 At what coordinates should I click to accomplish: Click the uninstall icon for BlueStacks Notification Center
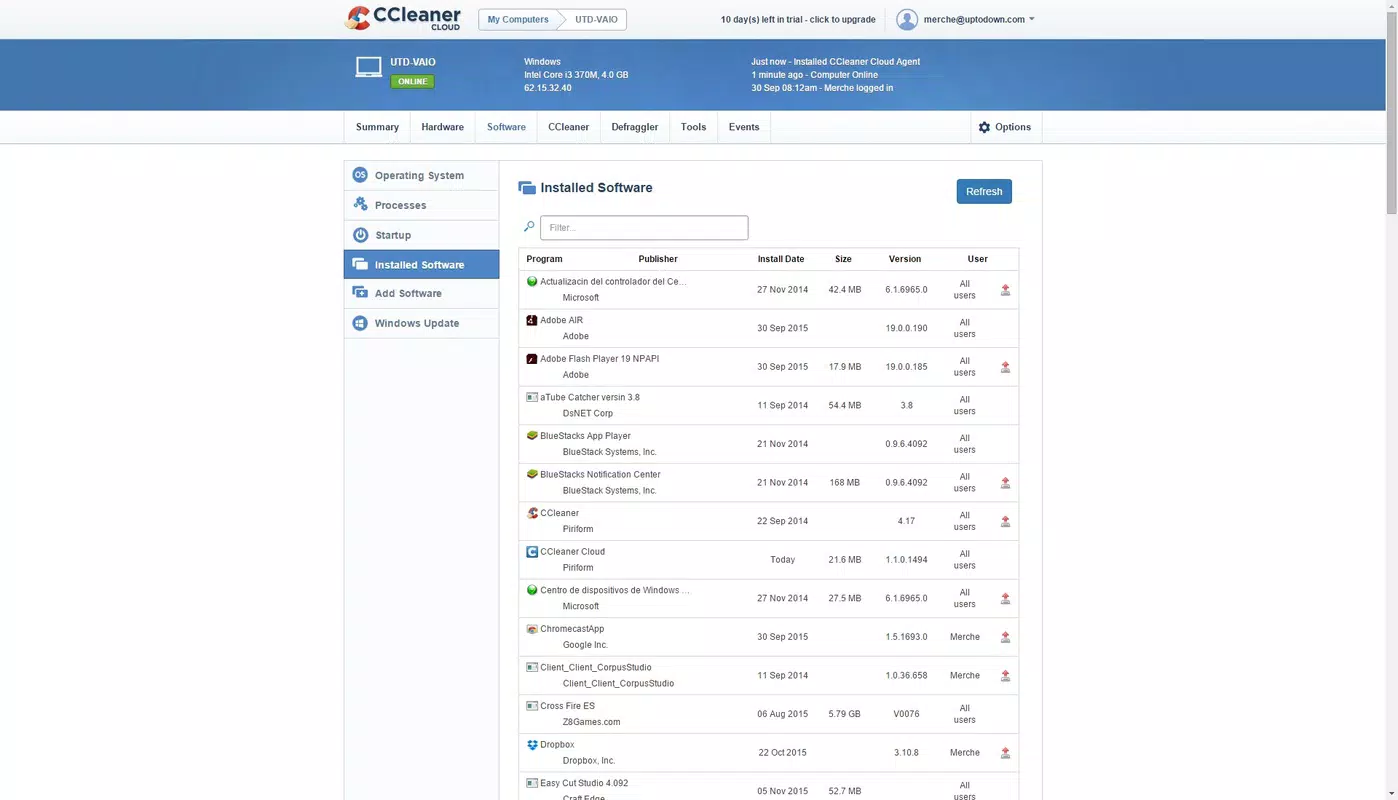pyautogui.click(x=1005, y=483)
